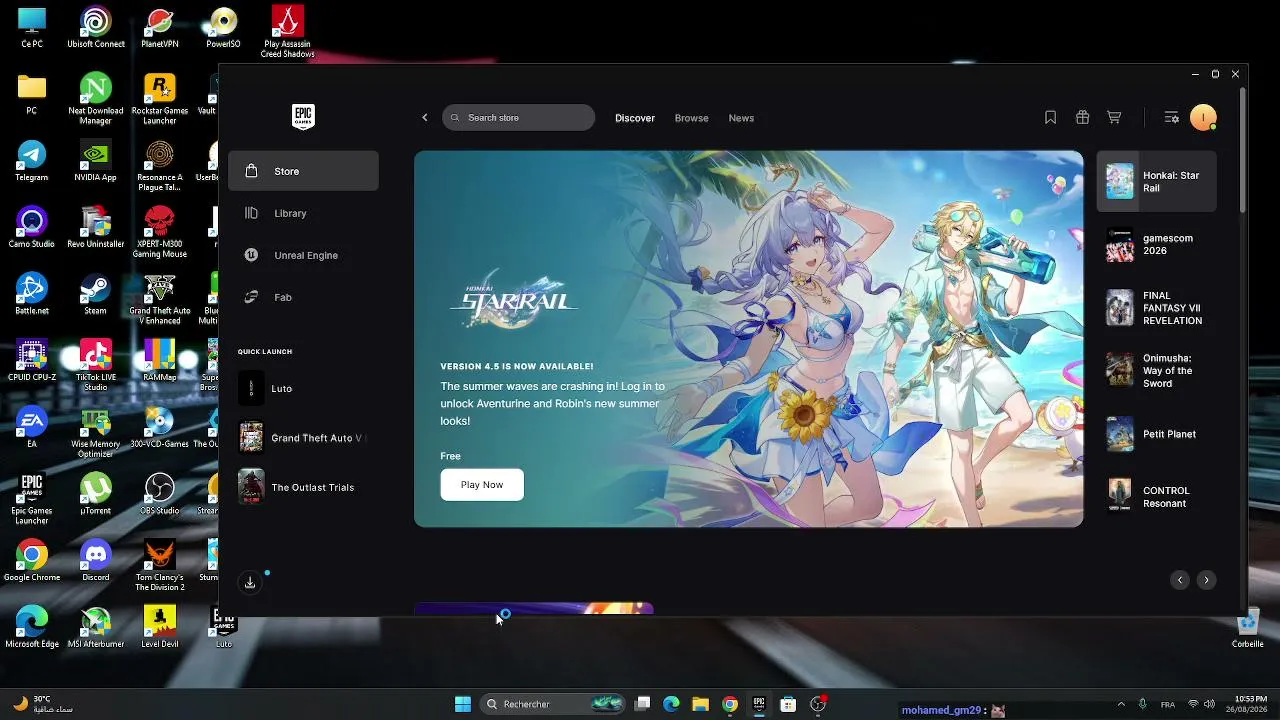Screen dimensions: 1280x720
Task: Select the Battle.net desktop shortcut
Action: point(31,295)
